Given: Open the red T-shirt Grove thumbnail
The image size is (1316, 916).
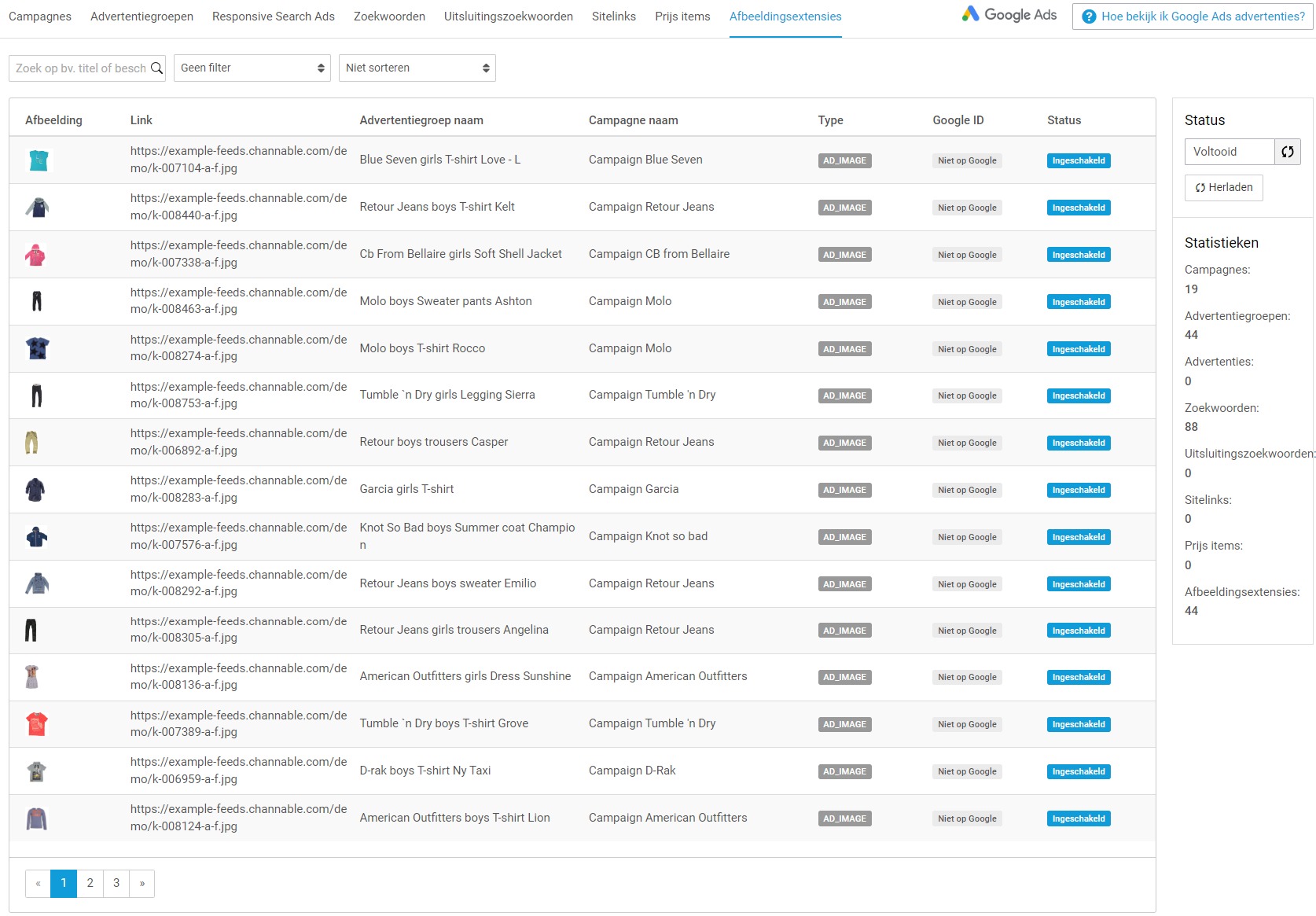Looking at the screenshot, I should point(37,724).
